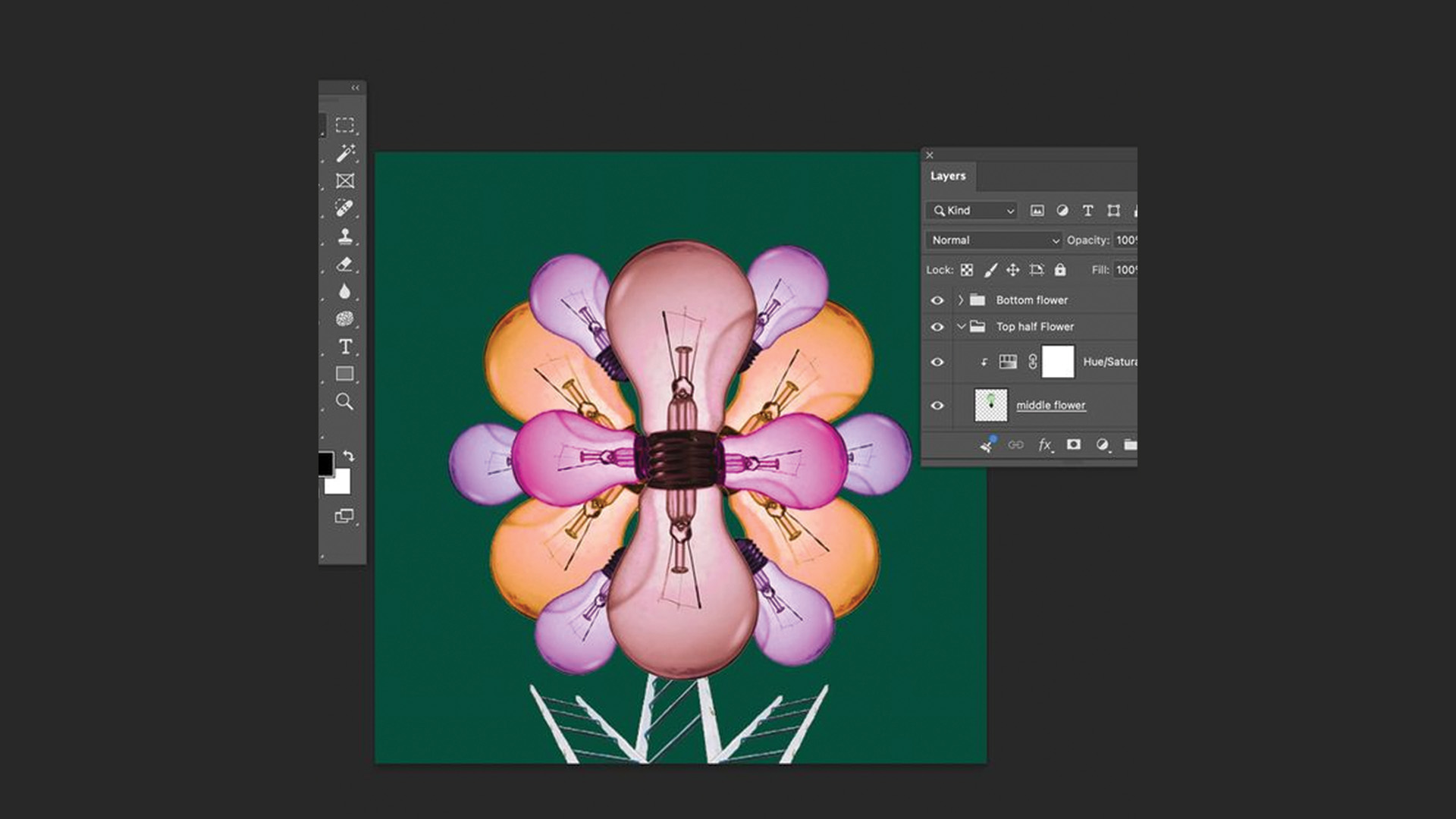Filter layers by type layers icon
Image resolution: width=1456 pixels, height=819 pixels.
click(x=1088, y=211)
